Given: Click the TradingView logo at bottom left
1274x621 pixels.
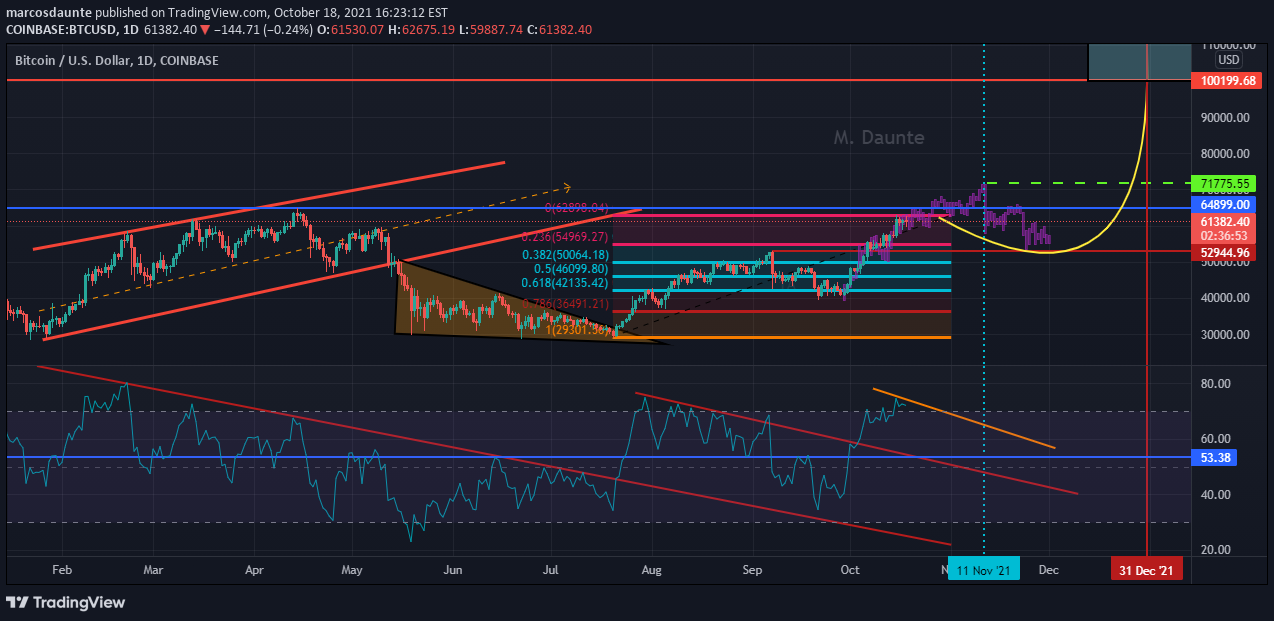Looking at the screenshot, I should point(66,602).
